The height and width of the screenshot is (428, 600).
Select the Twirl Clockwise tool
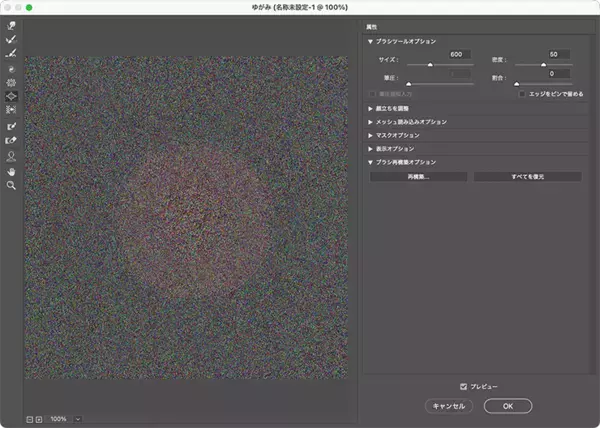[x=11, y=69]
